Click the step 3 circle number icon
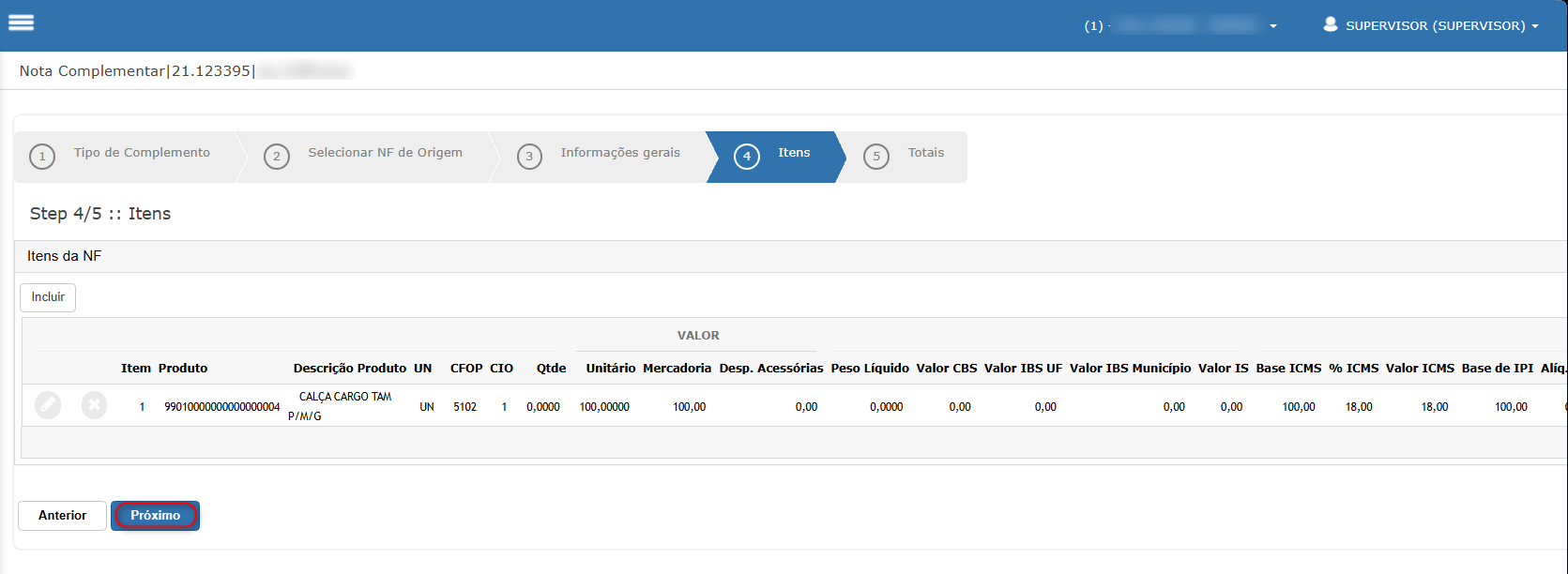 click(529, 157)
